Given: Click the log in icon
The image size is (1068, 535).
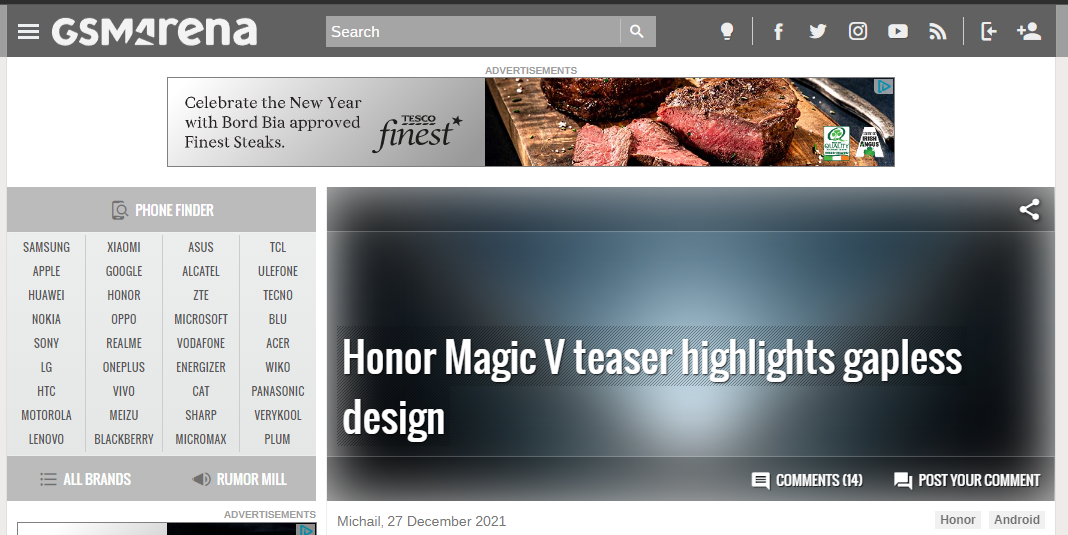Looking at the screenshot, I should point(988,31).
